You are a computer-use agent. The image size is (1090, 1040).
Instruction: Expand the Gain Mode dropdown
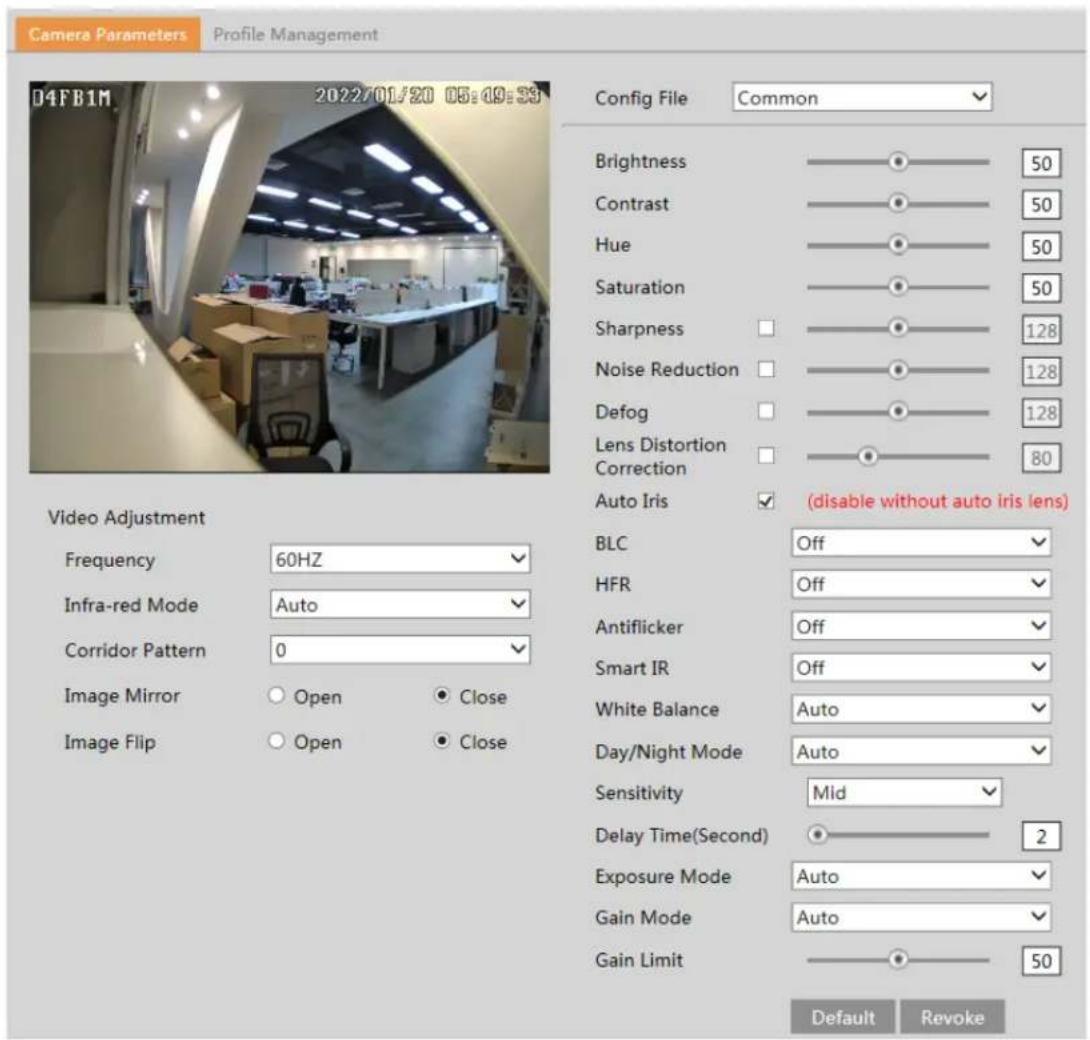920,918
